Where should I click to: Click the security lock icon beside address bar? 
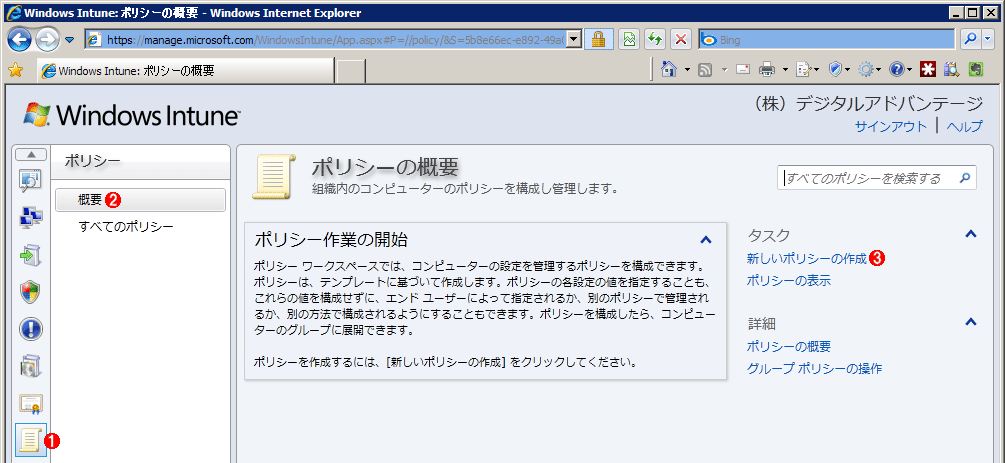pyautogui.click(x=599, y=40)
